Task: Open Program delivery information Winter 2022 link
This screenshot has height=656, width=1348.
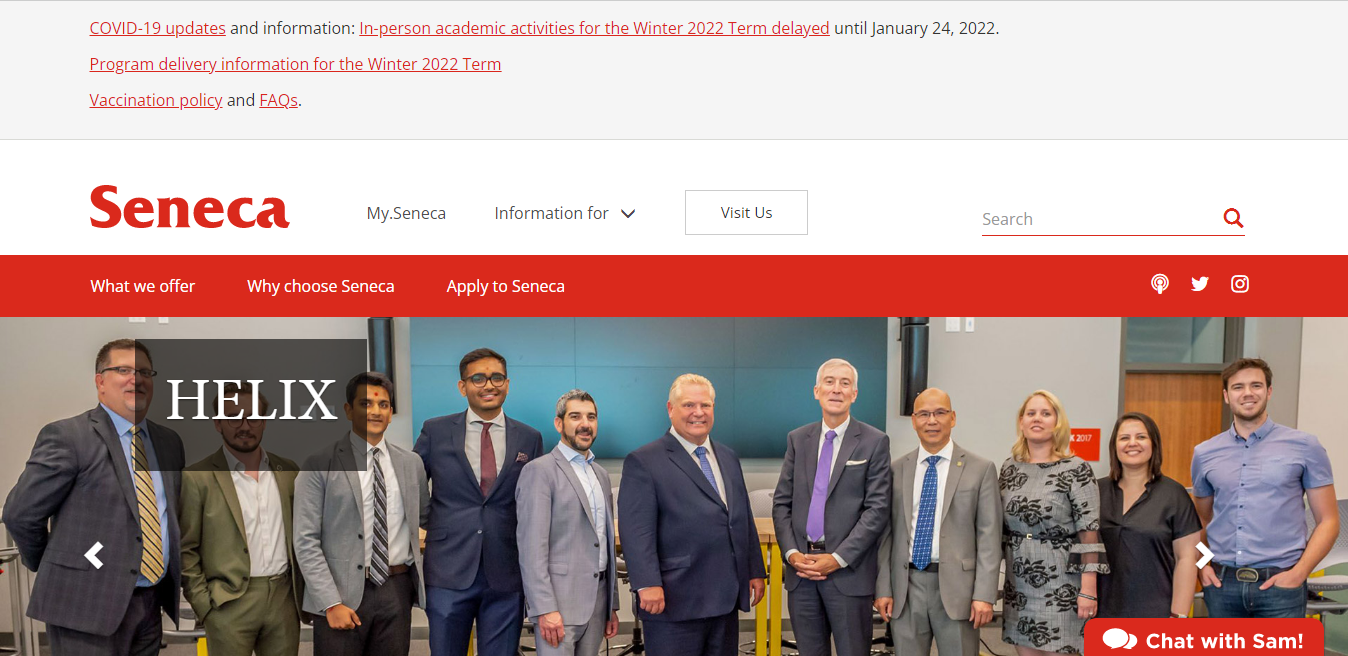Action: point(295,64)
